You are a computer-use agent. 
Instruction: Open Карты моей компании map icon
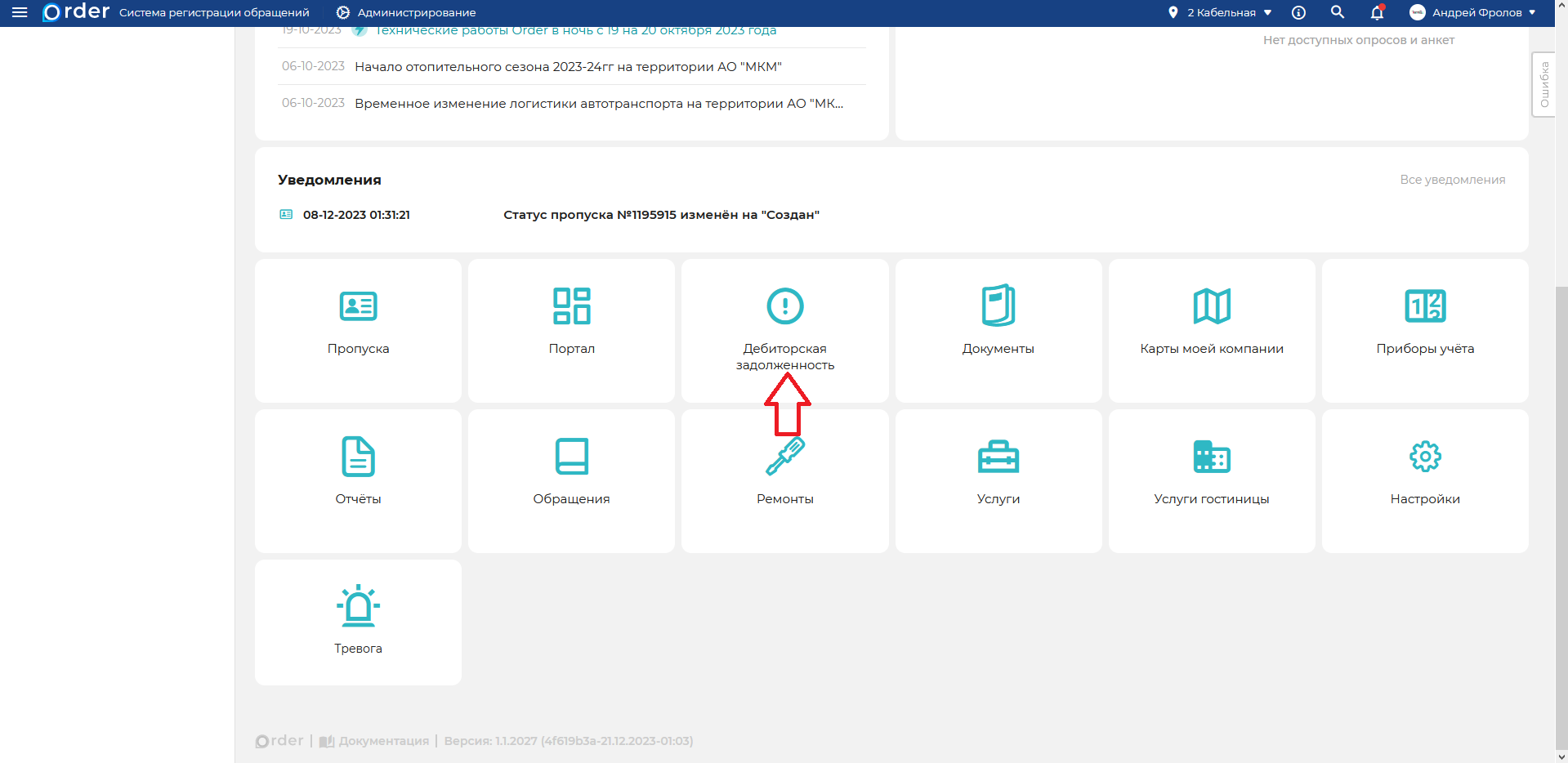click(1211, 306)
